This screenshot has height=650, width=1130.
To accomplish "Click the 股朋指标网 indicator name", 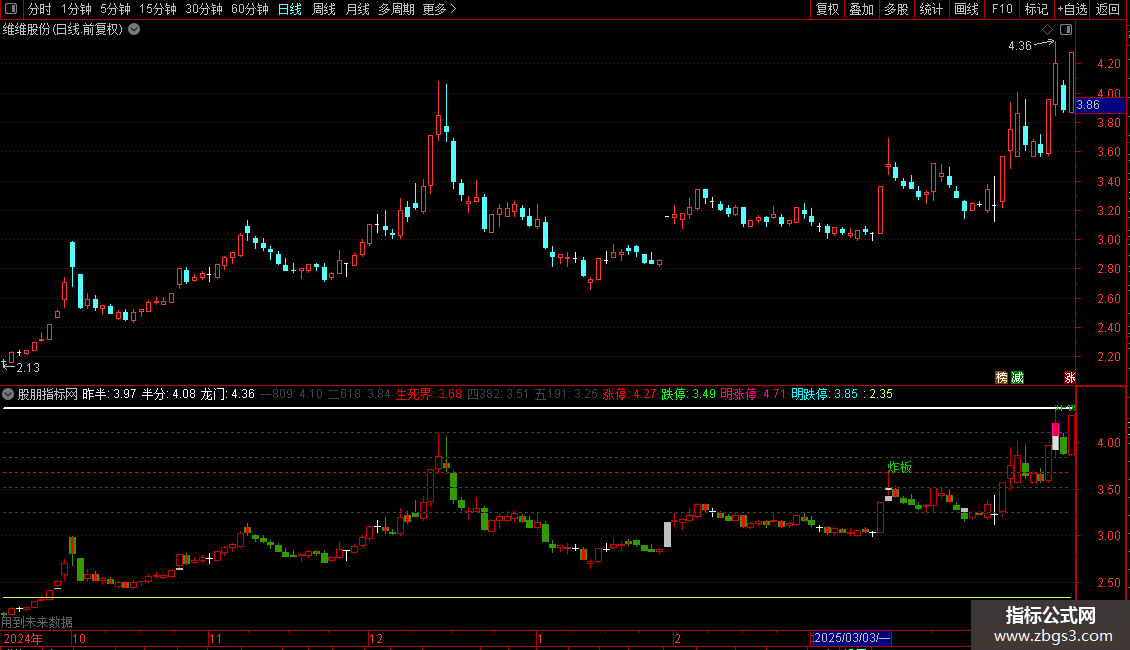I will tap(48, 394).
